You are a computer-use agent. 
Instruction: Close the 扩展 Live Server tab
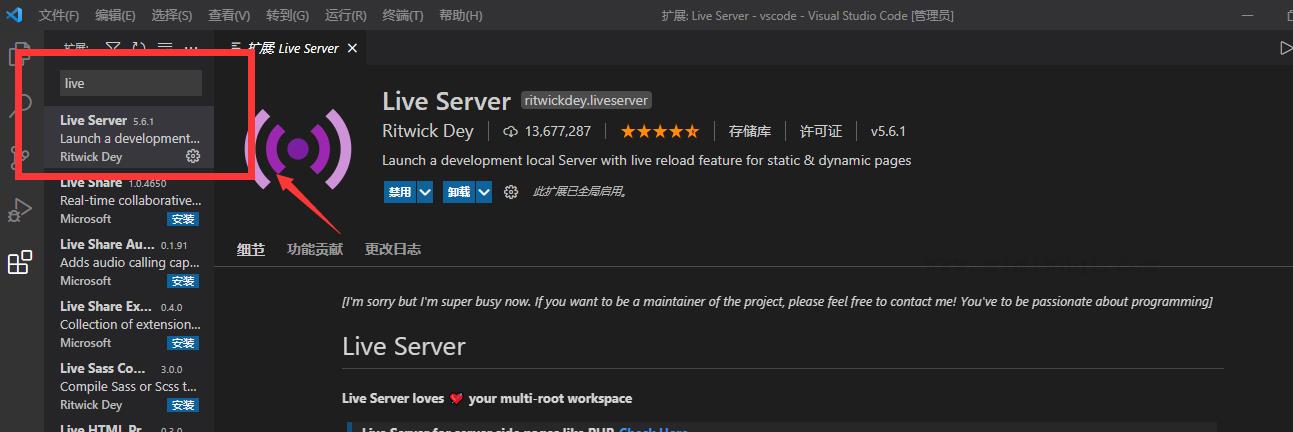click(352, 48)
